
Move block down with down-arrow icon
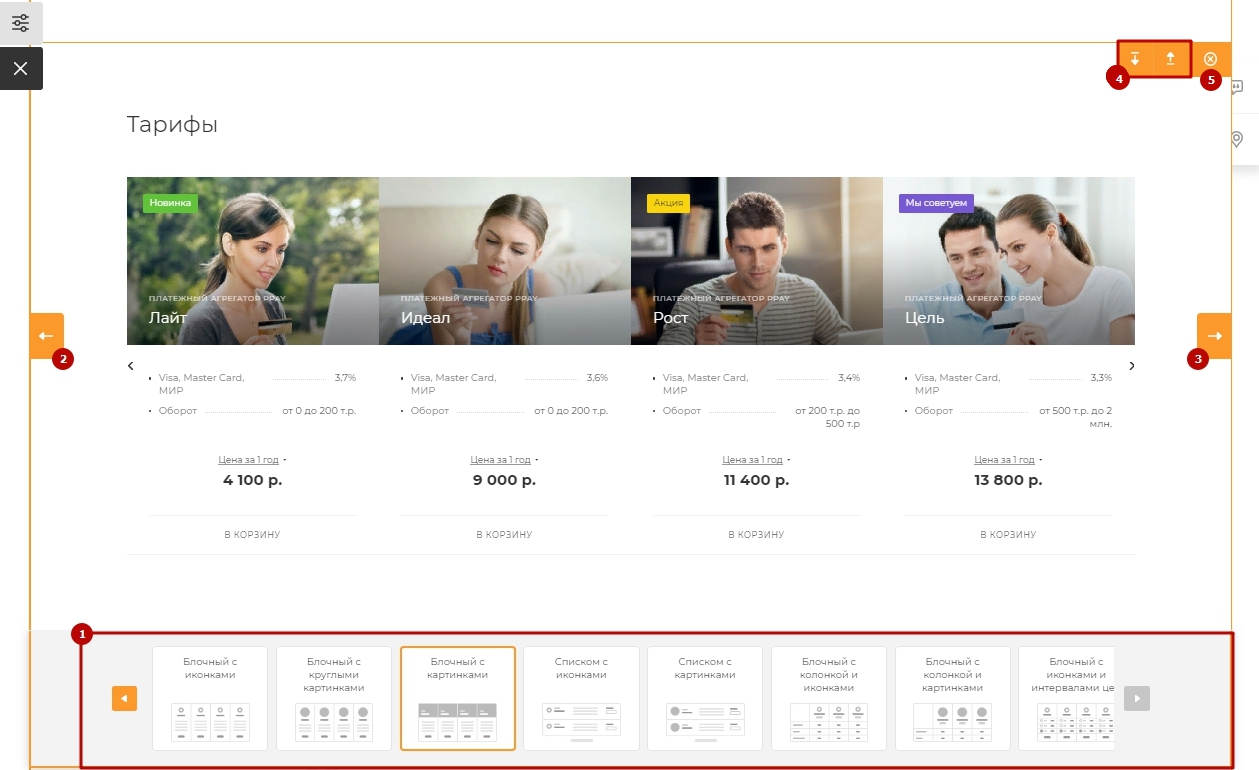click(x=1135, y=59)
